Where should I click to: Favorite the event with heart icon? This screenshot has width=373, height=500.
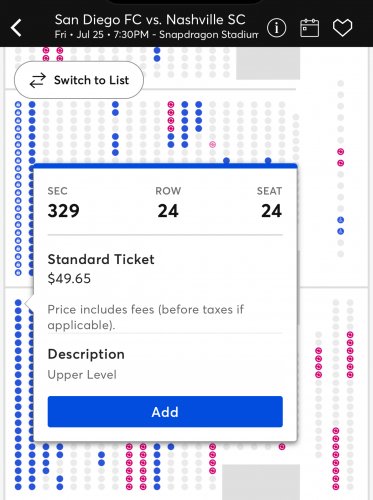coord(342,27)
